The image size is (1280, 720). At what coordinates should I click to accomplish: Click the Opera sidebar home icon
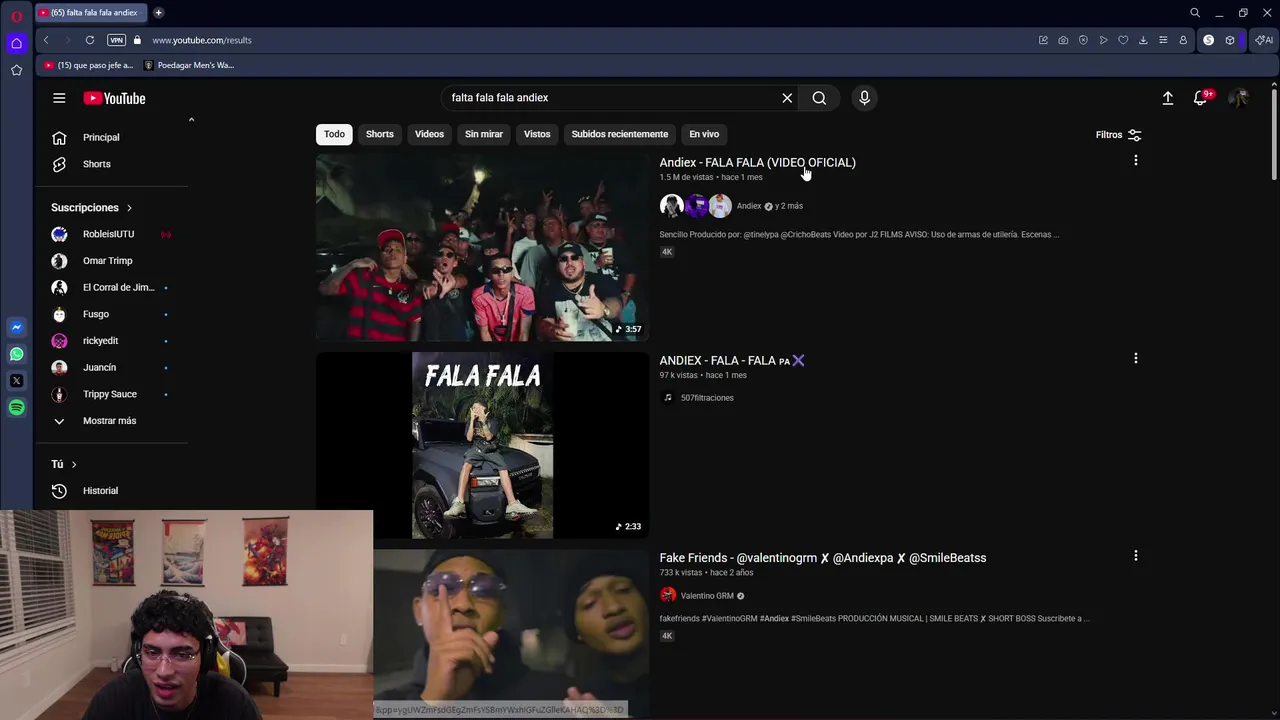tap(16, 43)
